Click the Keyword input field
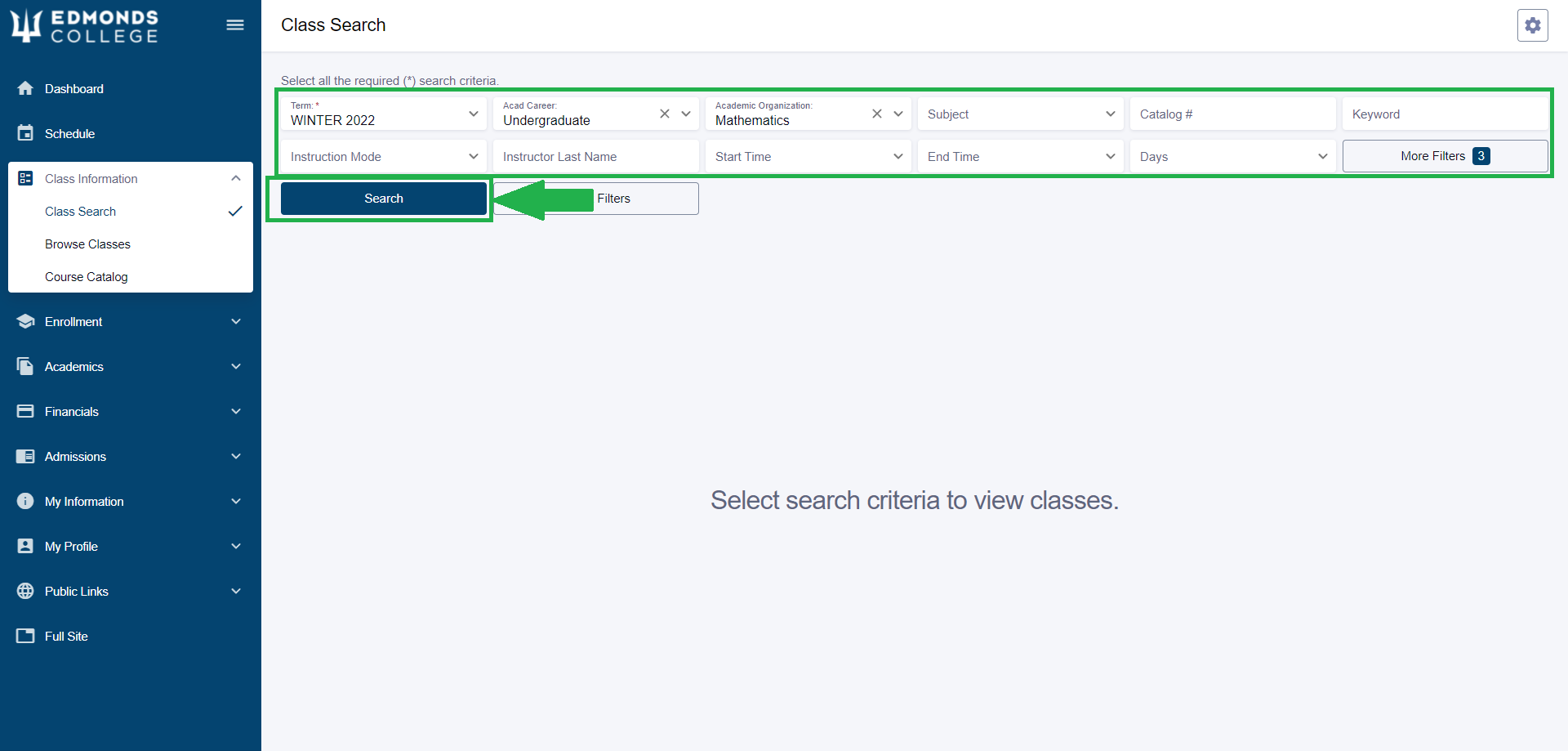This screenshot has height=751, width=1568. (x=1445, y=114)
